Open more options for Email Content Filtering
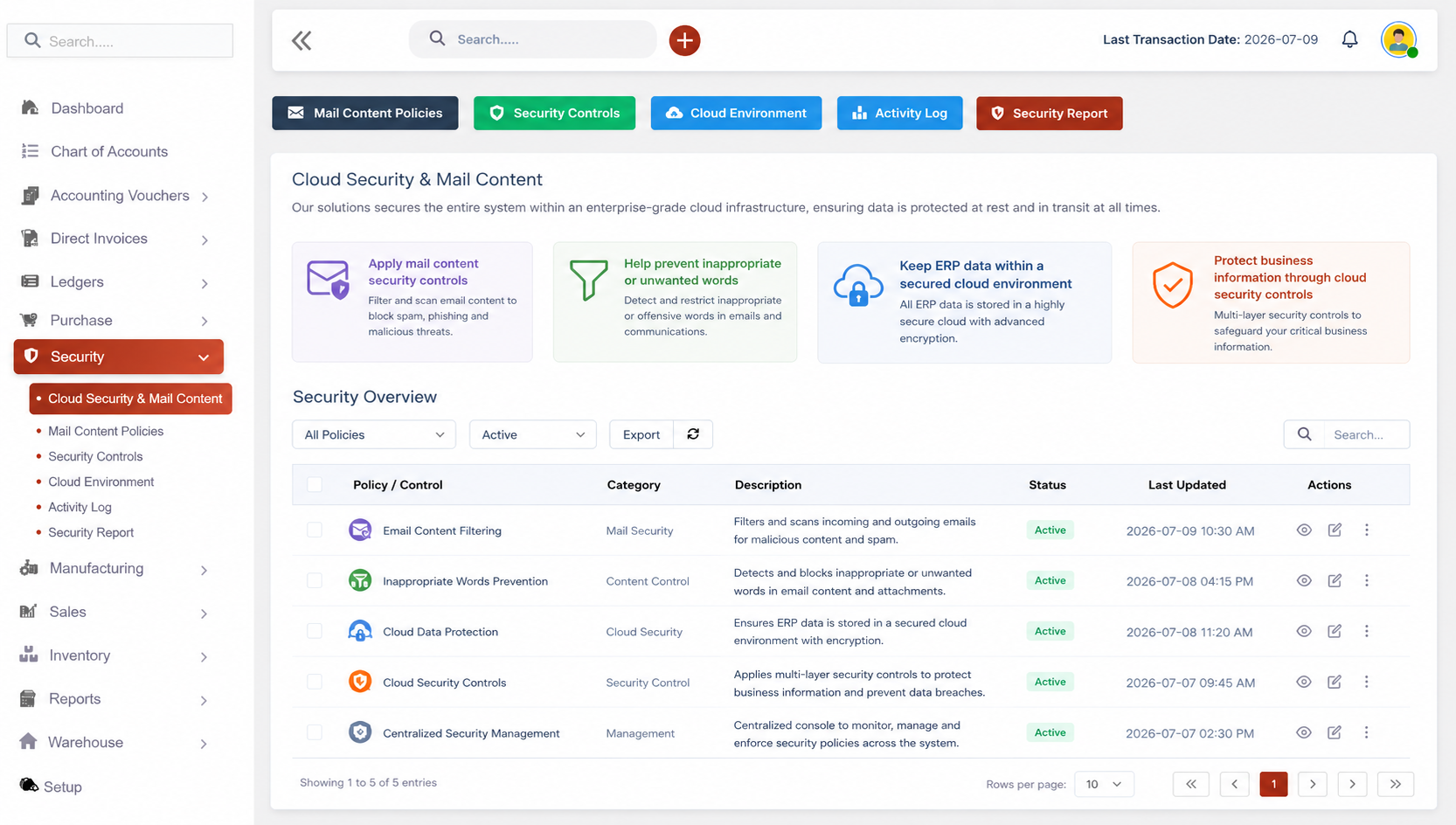 pos(1367,530)
